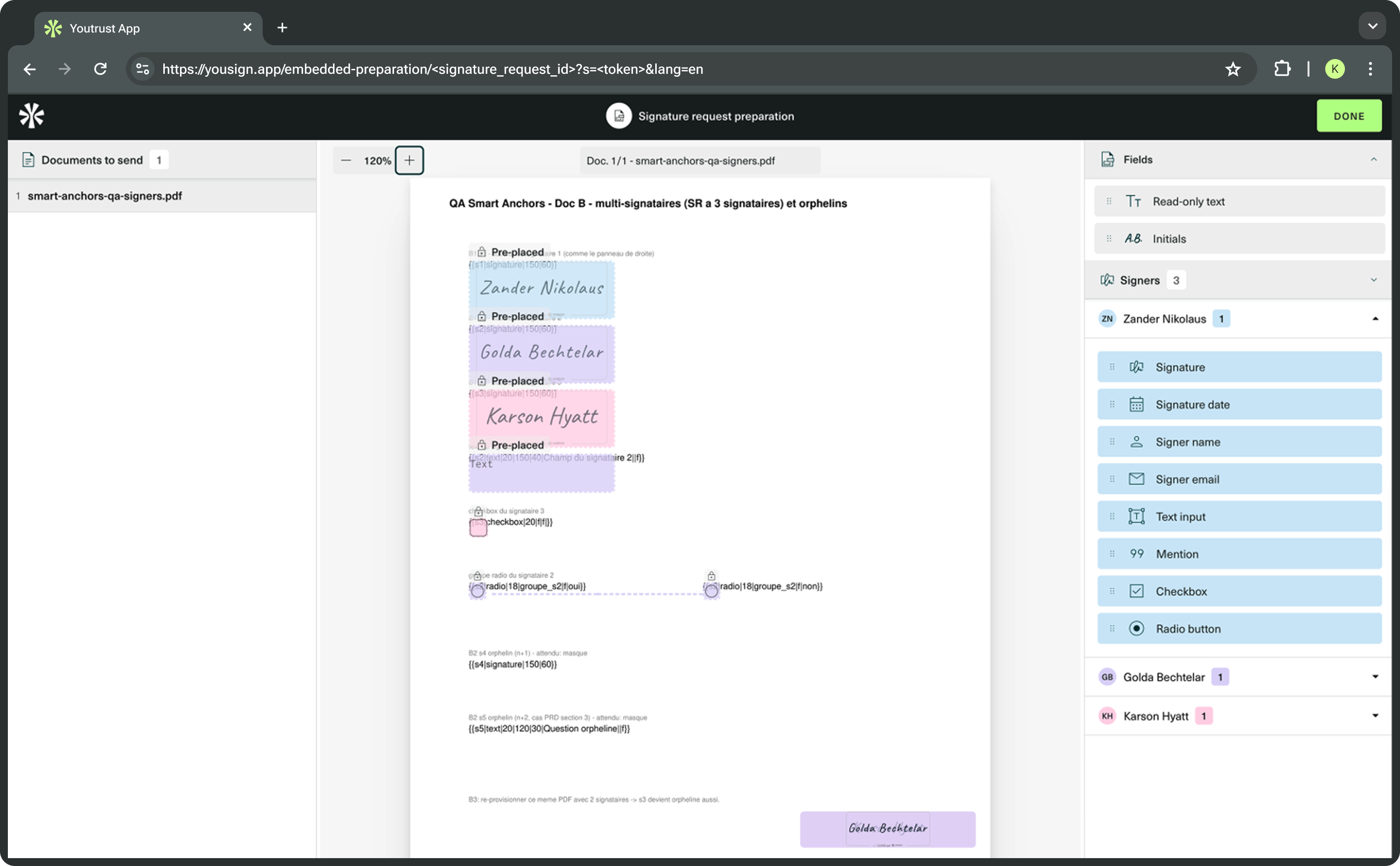The width and height of the screenshot is (1400, 866).
Task: Click the KH avatar of Karson Hyatt
Action: 1107,716
